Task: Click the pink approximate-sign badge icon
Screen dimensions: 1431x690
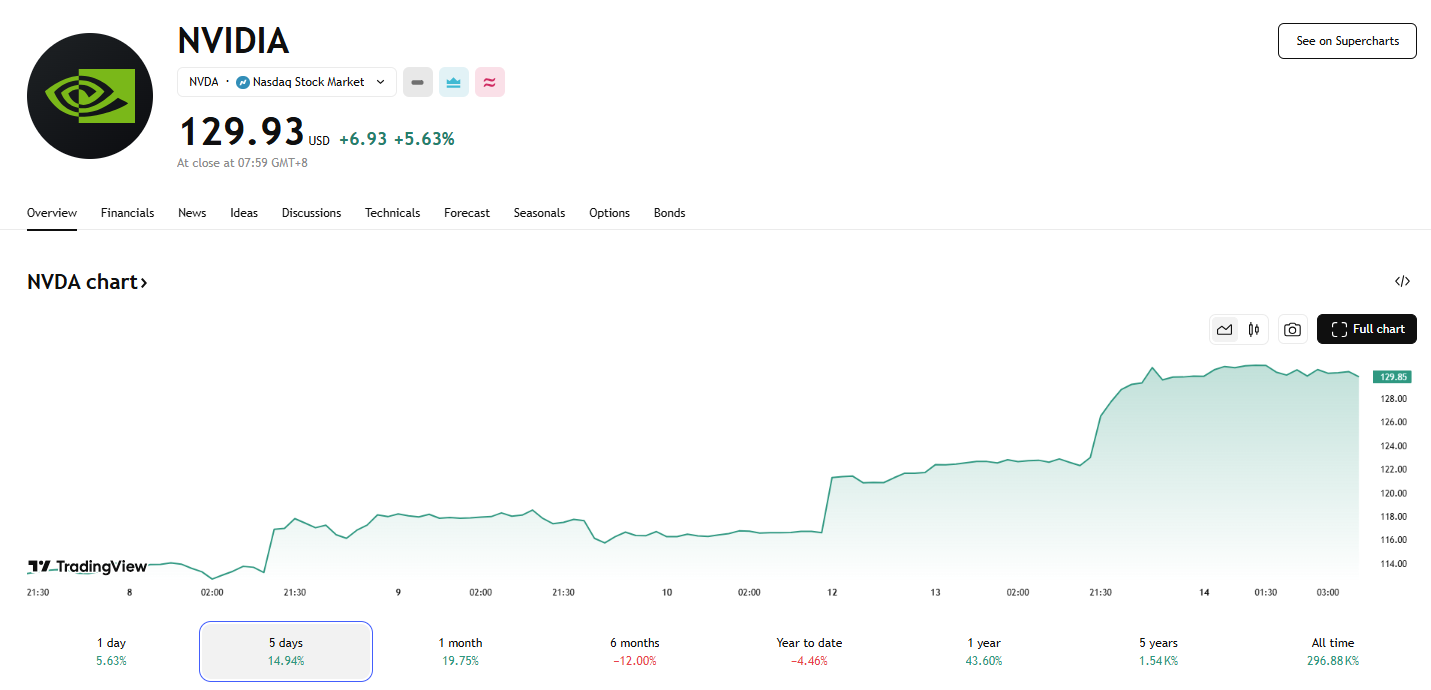Action: click(x=490, y=82)
